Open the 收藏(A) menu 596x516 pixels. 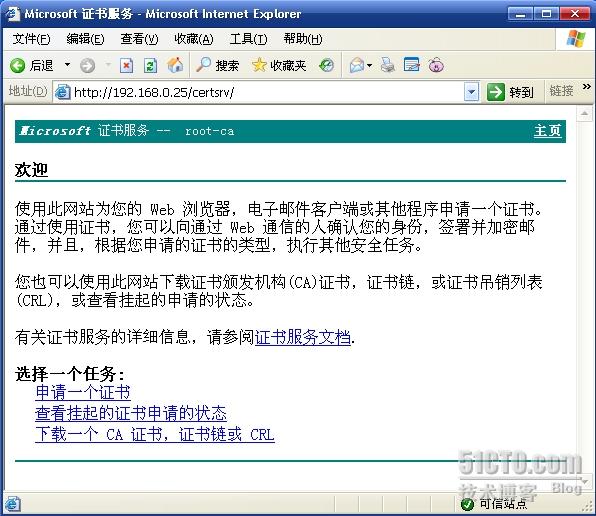194,39
